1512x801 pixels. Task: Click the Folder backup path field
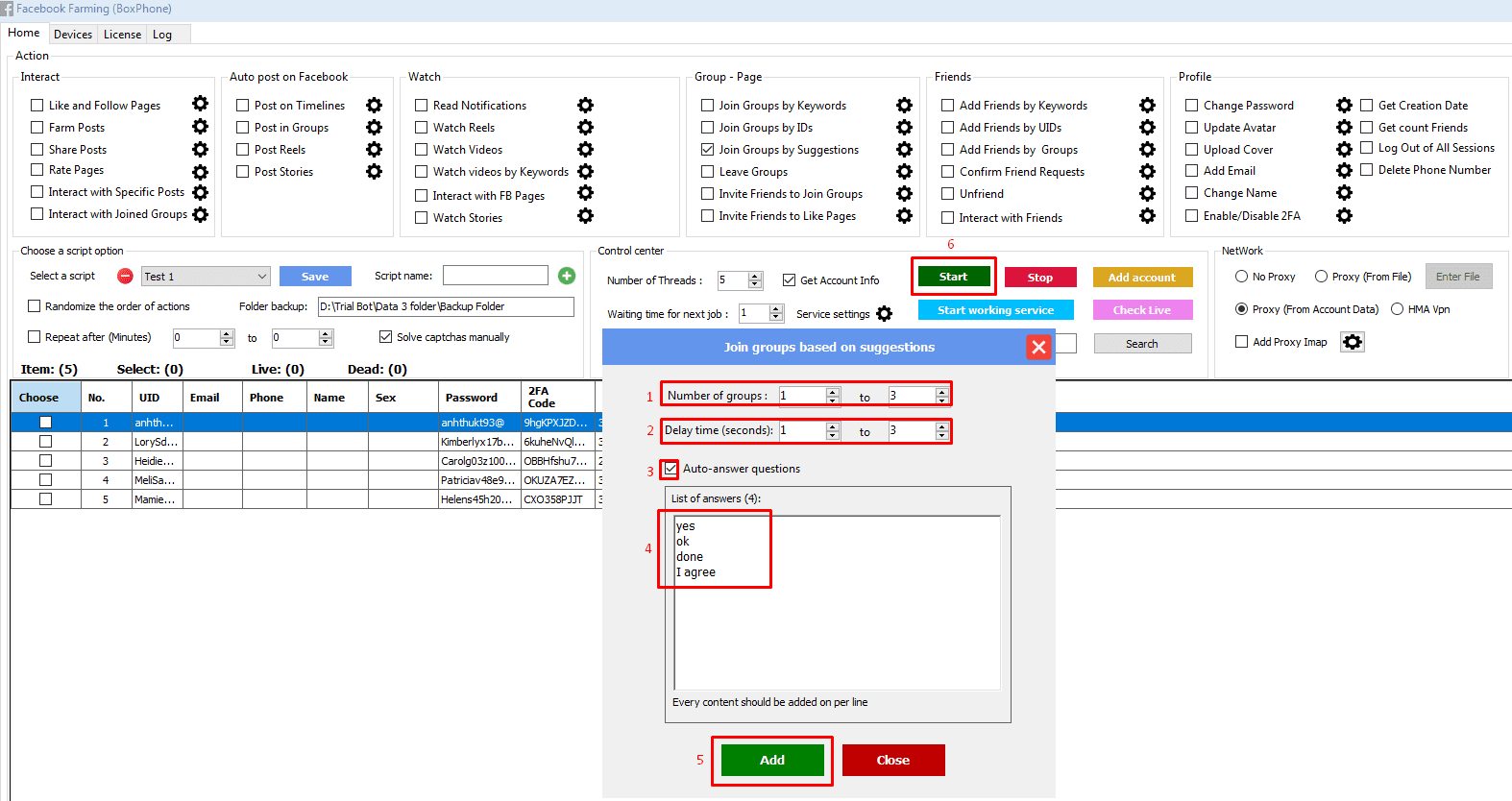click(446, 306)
